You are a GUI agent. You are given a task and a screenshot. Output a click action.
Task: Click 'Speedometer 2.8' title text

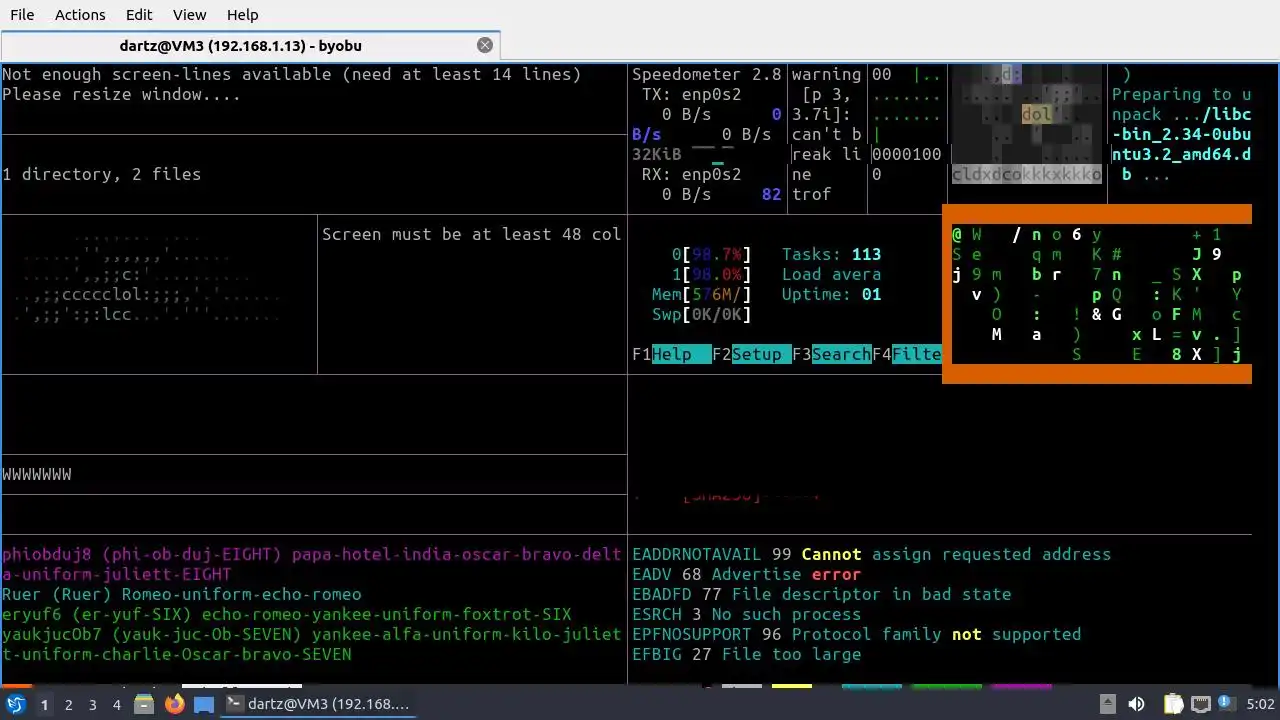[x=706, y=74]
